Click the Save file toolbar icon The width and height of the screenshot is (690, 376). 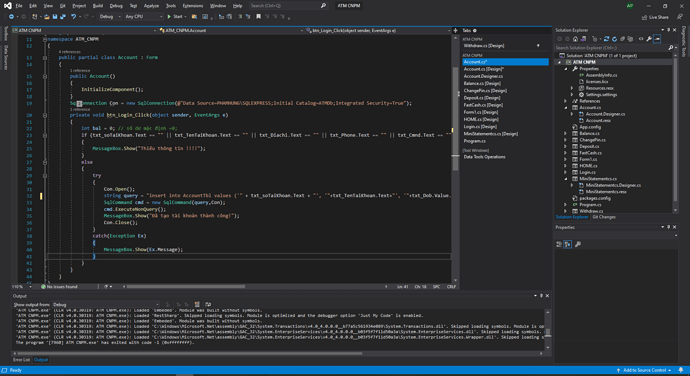55,16
